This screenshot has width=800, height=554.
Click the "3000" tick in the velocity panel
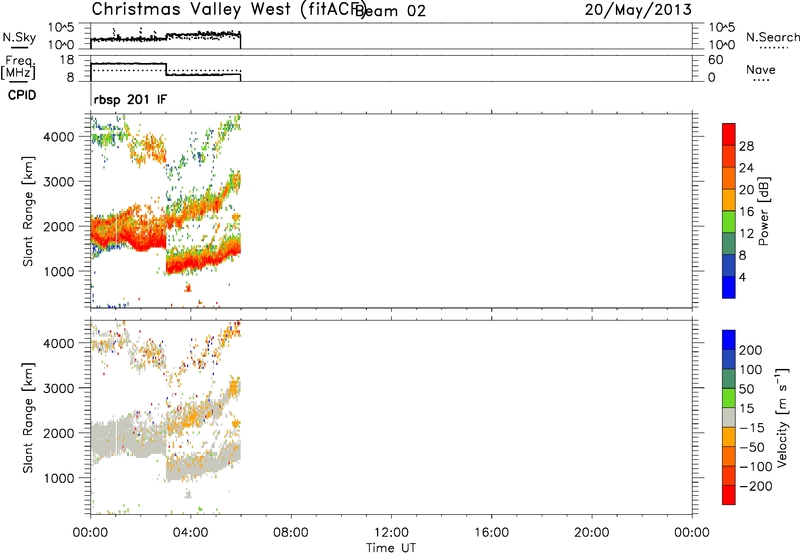click(59, 388)
